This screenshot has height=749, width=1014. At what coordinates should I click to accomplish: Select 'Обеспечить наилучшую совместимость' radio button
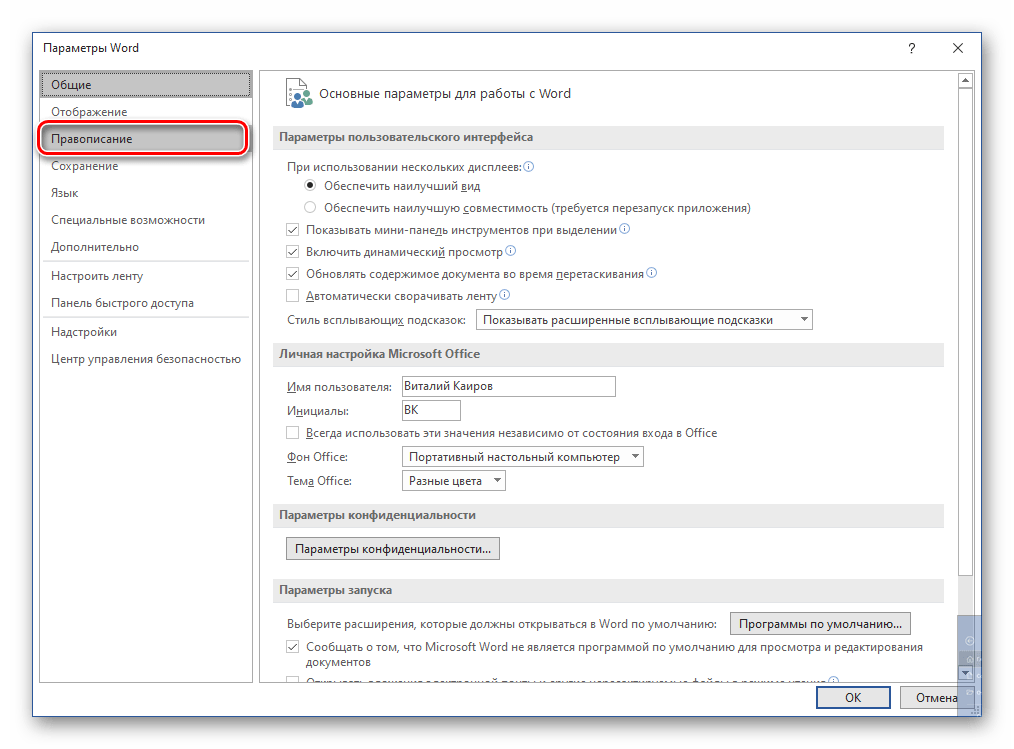click(x=310, y=208)
